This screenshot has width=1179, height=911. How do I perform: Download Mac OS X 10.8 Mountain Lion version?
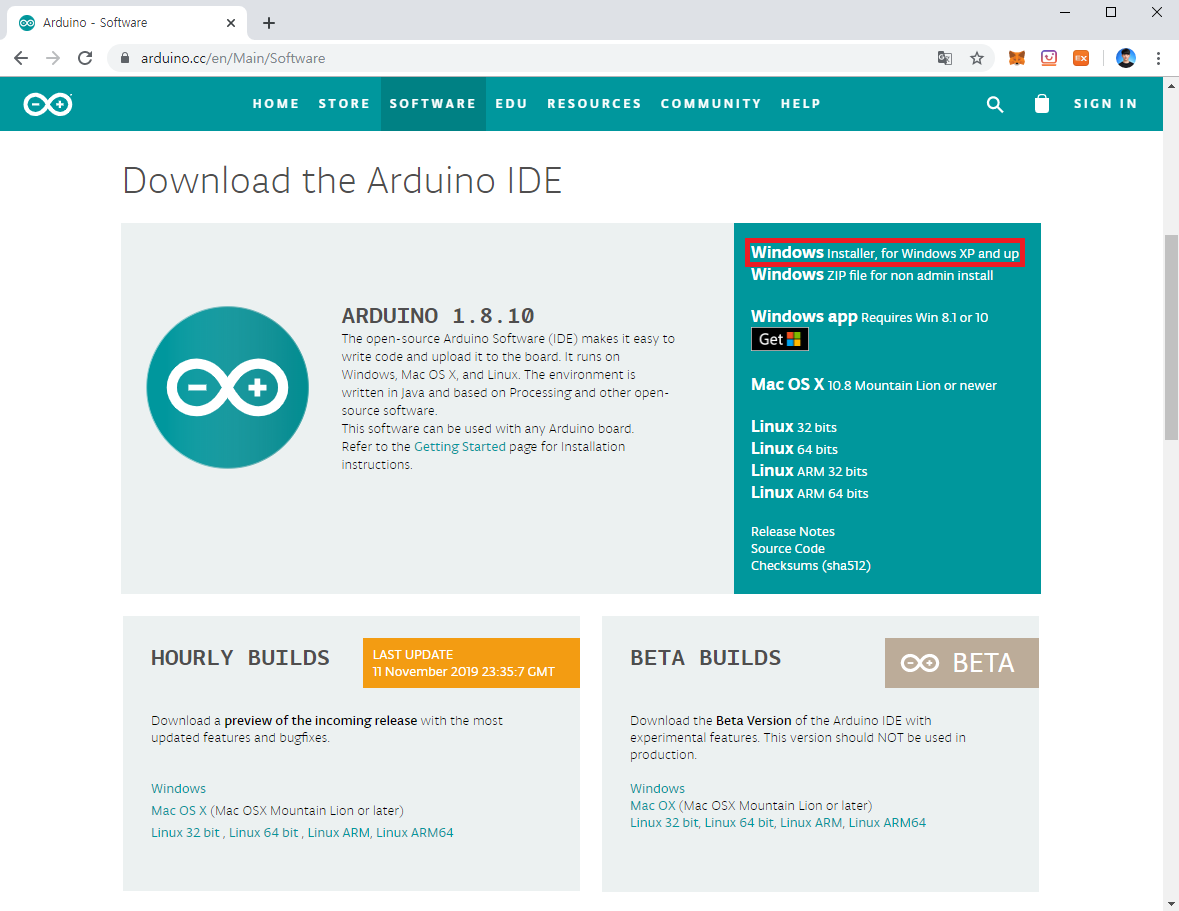coord(874,385)
